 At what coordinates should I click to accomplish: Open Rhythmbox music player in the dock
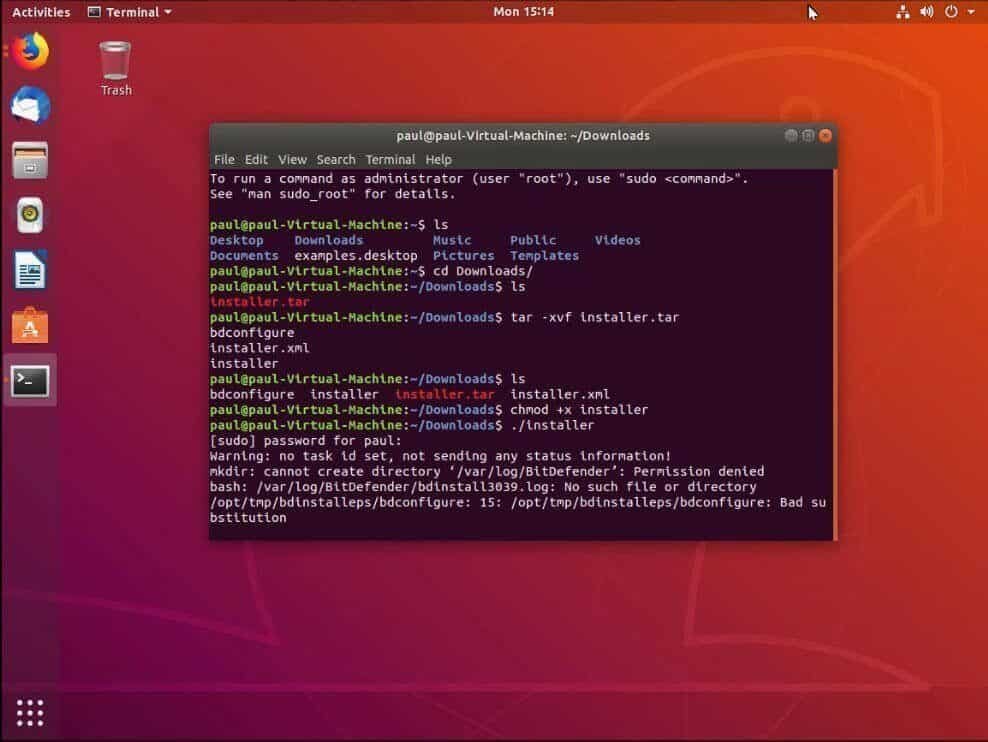click(x=30, y=215)
